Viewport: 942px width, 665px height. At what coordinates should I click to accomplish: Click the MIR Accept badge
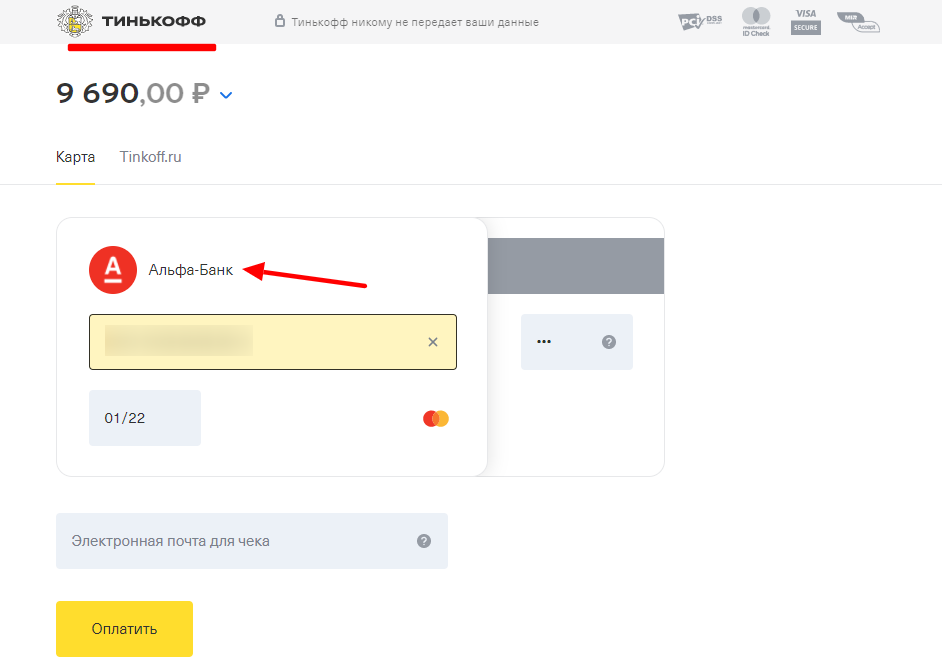(858, 21)
